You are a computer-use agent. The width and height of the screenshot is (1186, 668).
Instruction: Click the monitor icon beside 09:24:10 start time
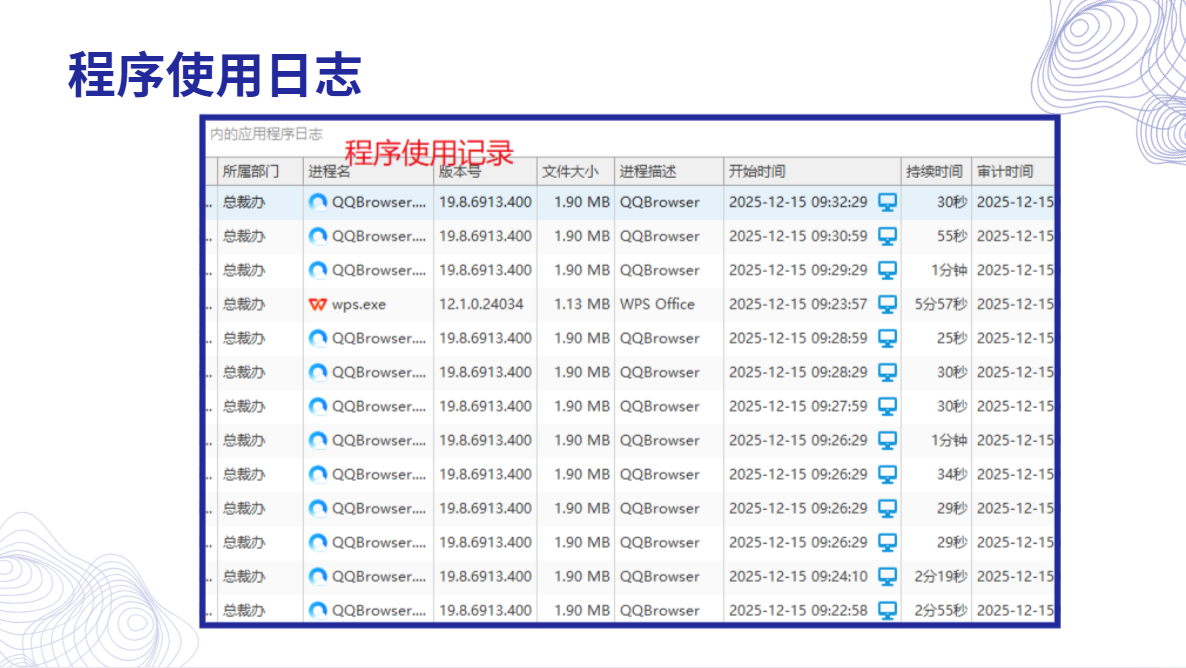coord(887,576)
